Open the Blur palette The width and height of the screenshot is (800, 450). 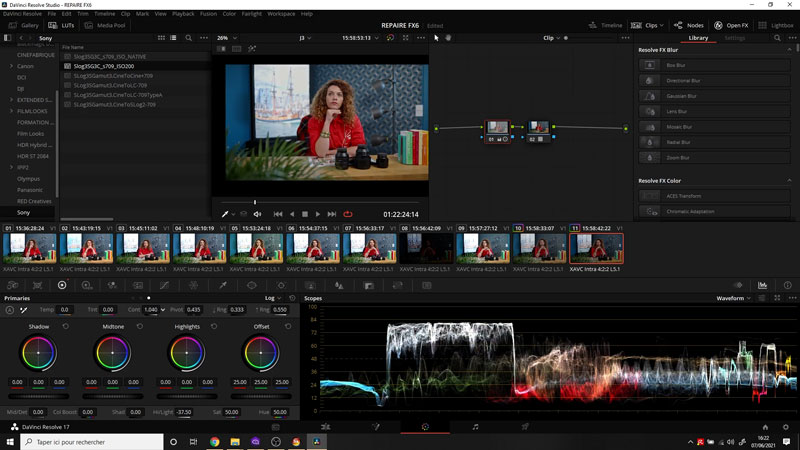pyautogui.click(x=339, y=286)
